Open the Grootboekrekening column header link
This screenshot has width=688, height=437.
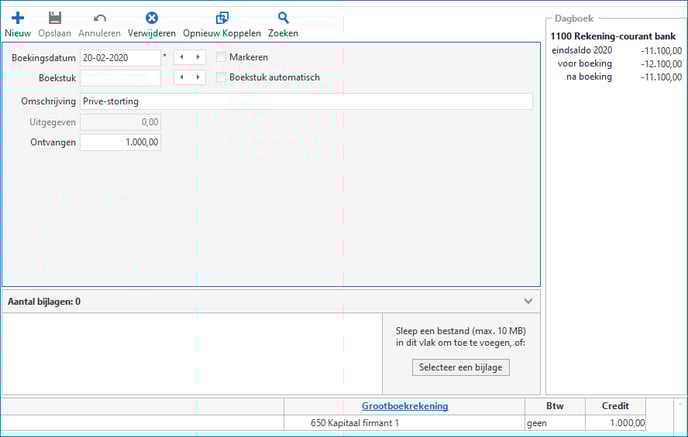click(x=404, y=406)
